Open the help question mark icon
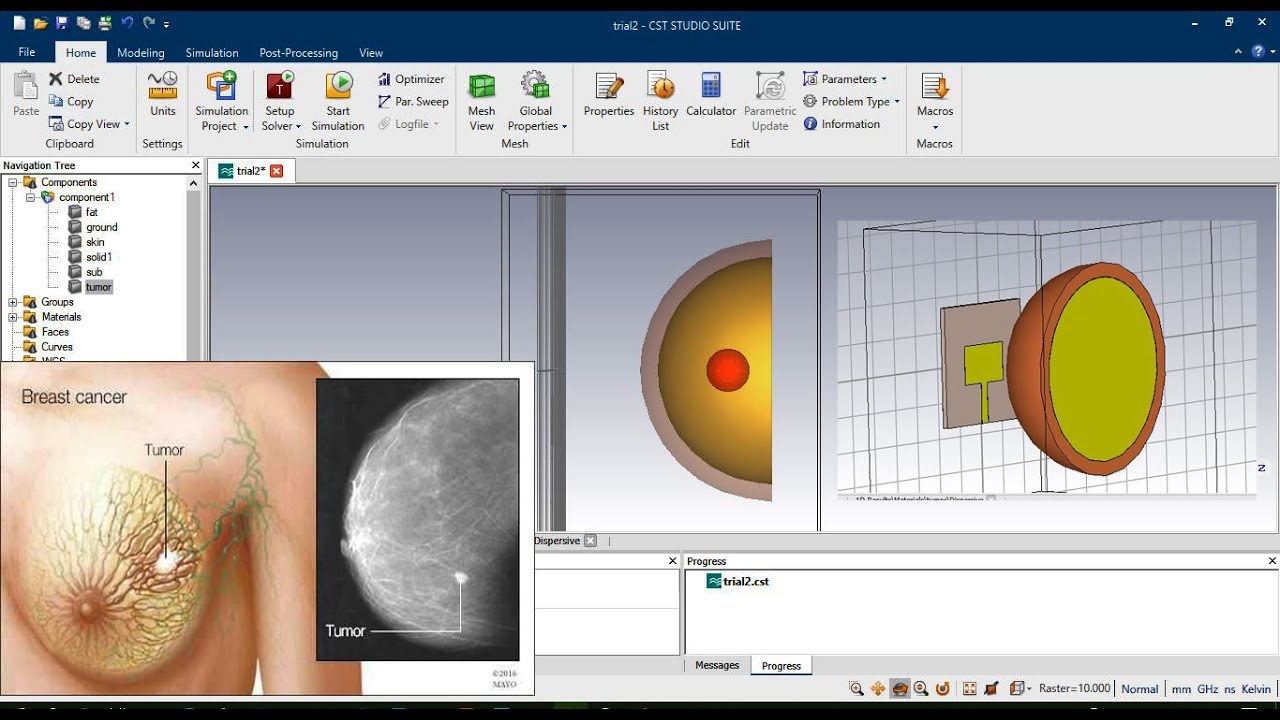The image size is (1280, 720). coord(1258,52)
